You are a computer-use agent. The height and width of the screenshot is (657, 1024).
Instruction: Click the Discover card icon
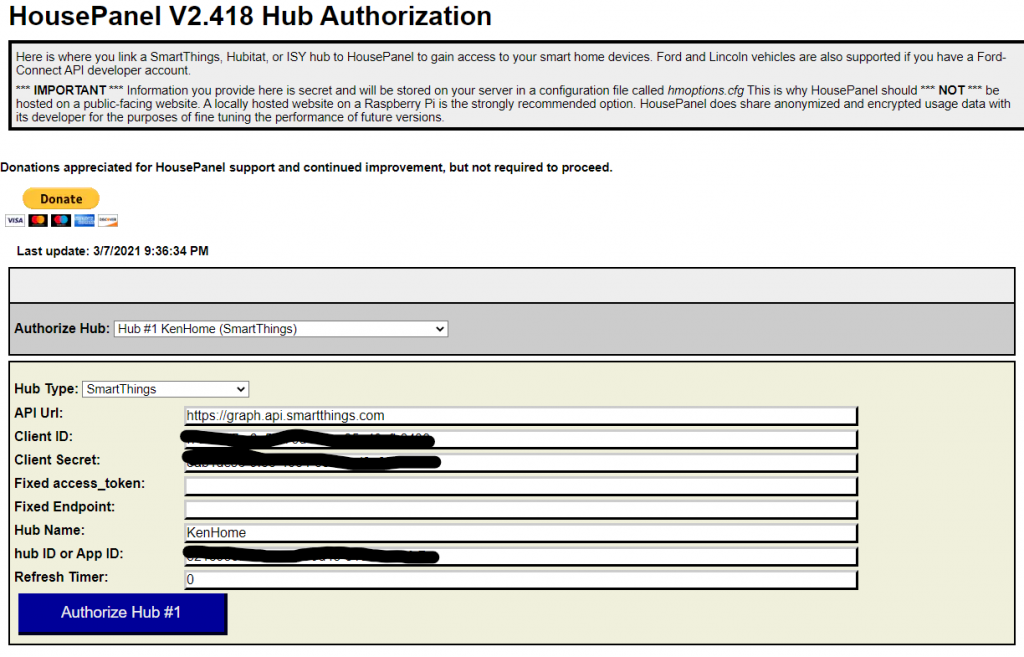point(108,221)
